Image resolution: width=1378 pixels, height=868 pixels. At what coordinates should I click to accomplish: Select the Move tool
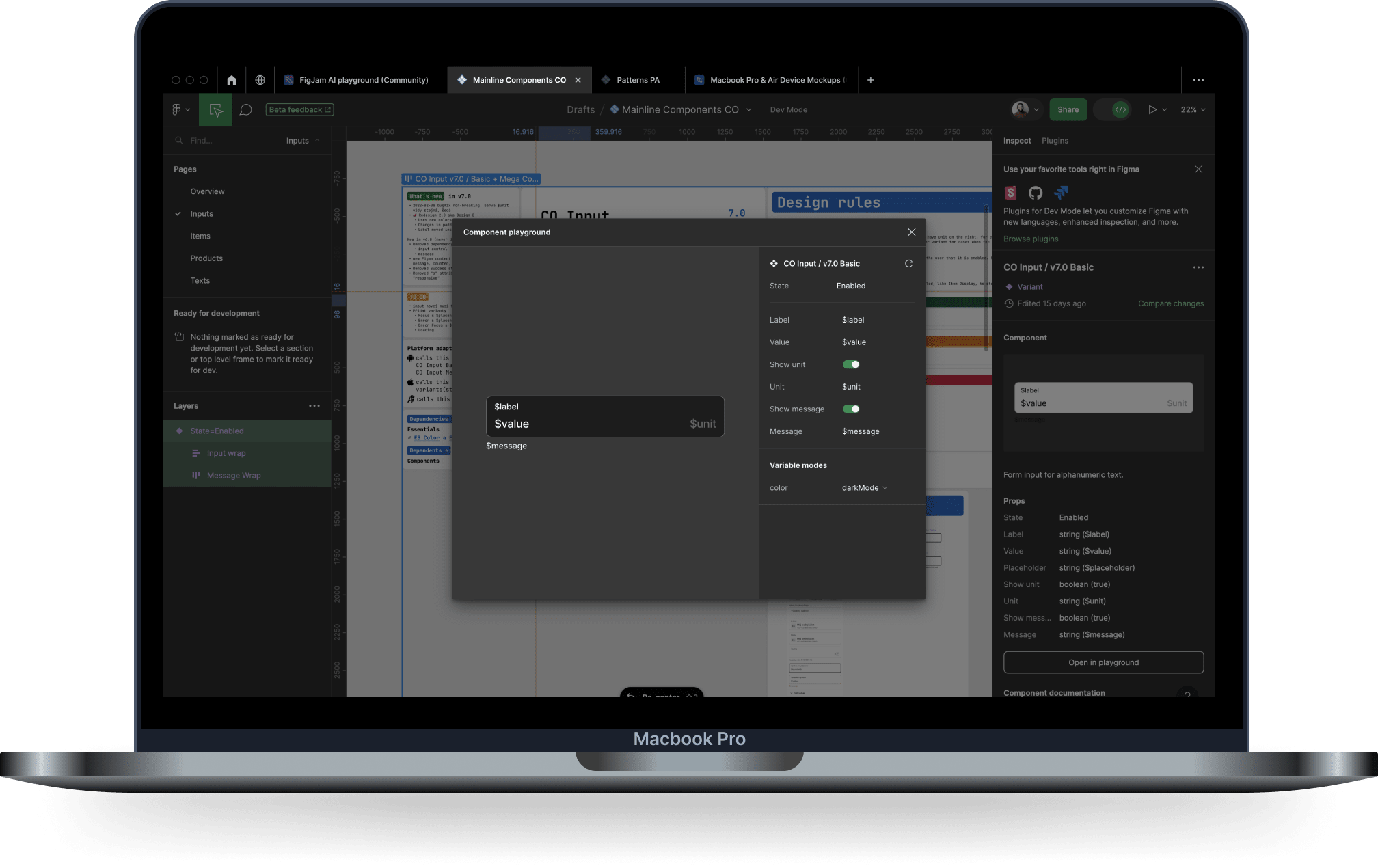click(215, 109)
